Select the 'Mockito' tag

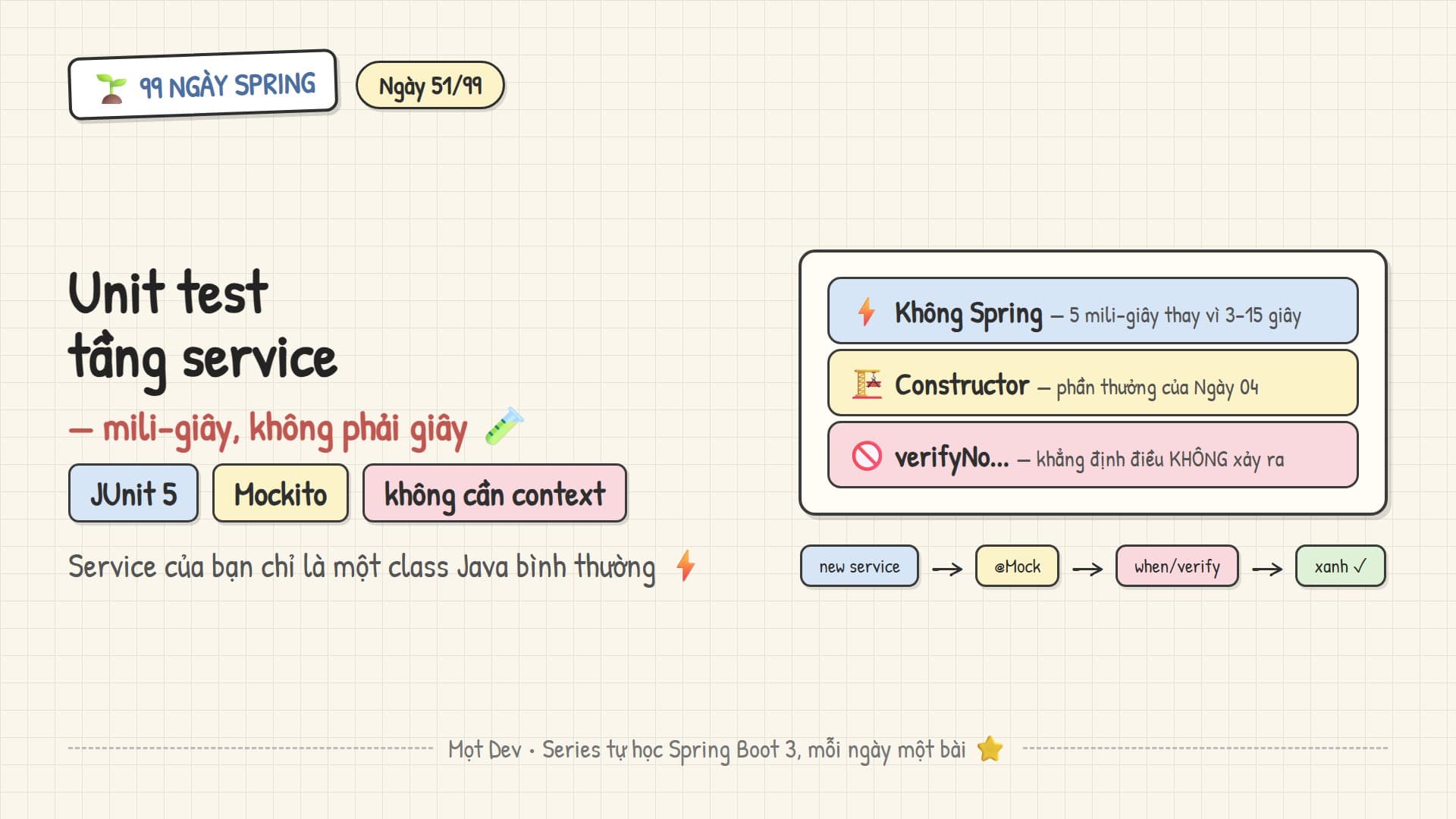click(x=281, y=494)
